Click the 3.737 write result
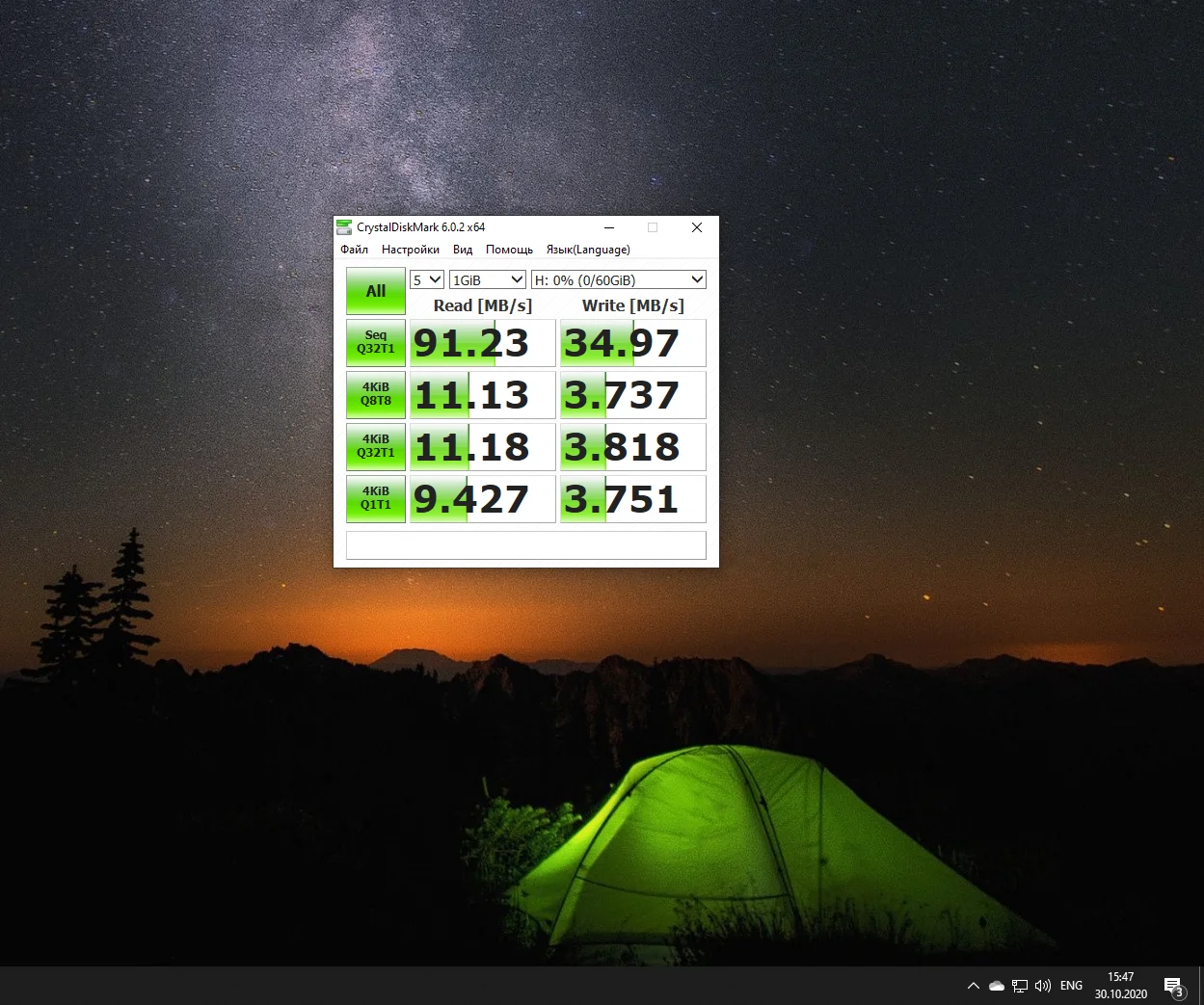Viewport: 1204px width, 1005px height. pos(633,395)
